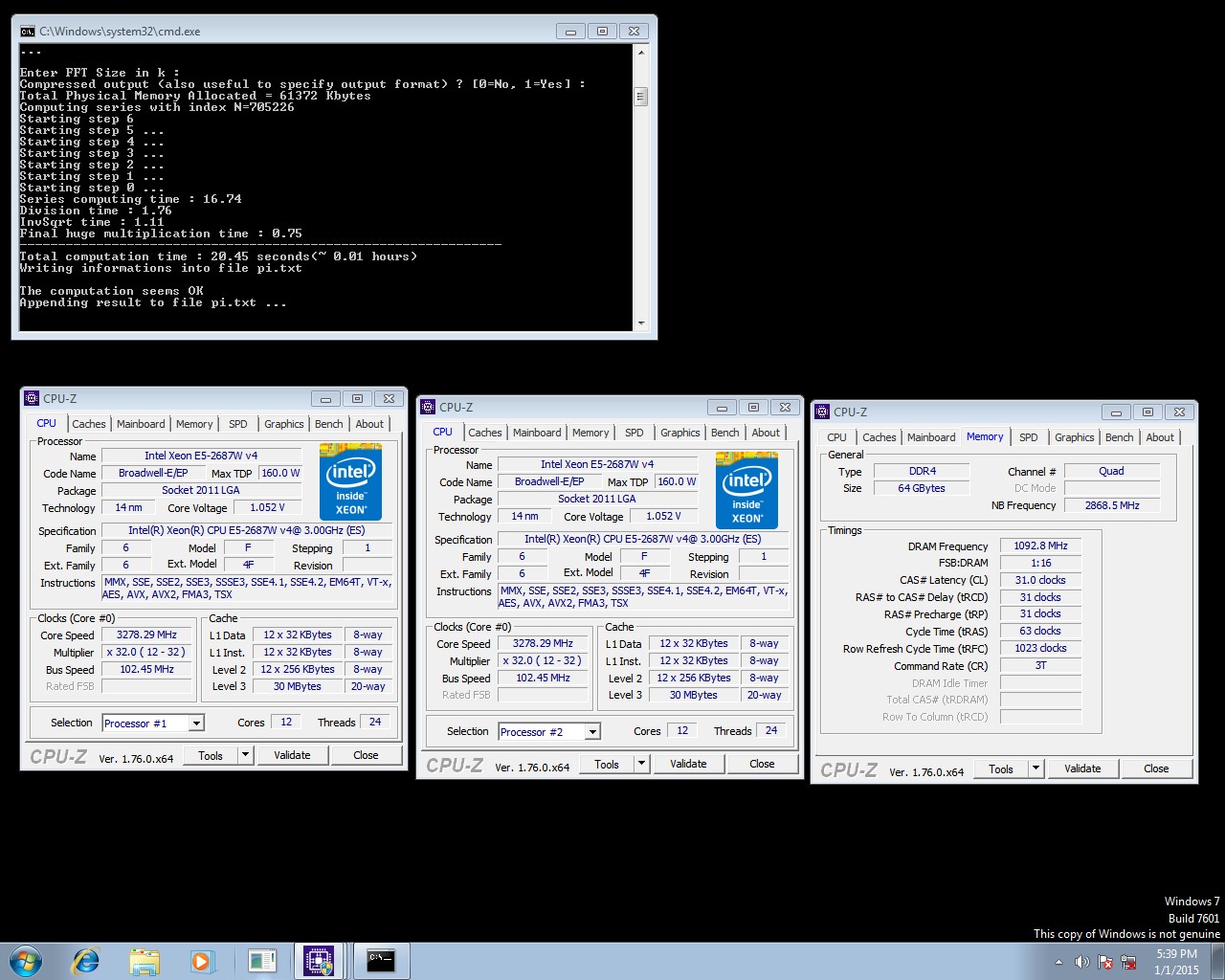This screenshot has height=980, width=1225.
Task: Click Tools button in Processor #2 window
Action: 607,764
